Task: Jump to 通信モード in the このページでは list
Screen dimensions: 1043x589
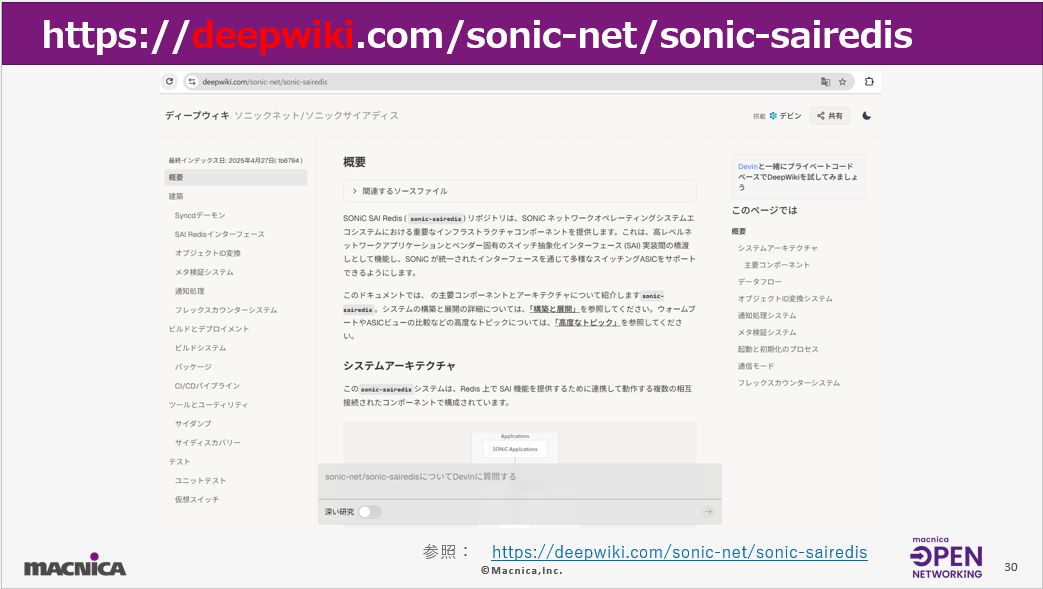Action: (756, 366)
